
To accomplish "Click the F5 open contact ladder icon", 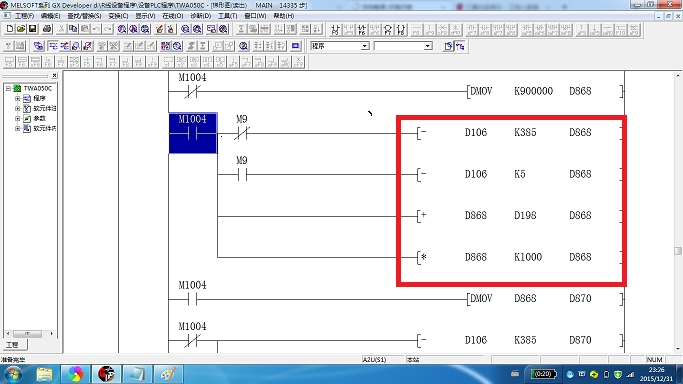I will pos(9,62).
